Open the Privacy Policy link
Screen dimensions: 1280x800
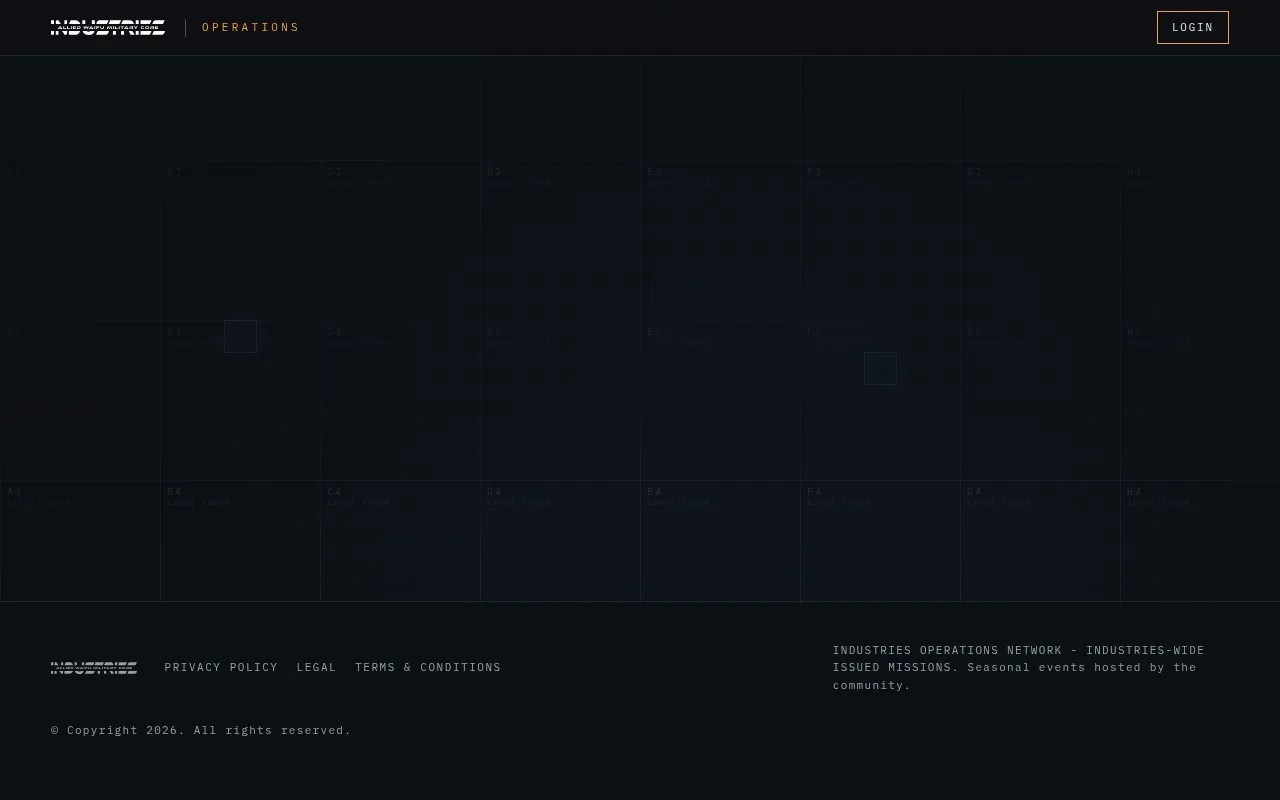click(221, 667)
